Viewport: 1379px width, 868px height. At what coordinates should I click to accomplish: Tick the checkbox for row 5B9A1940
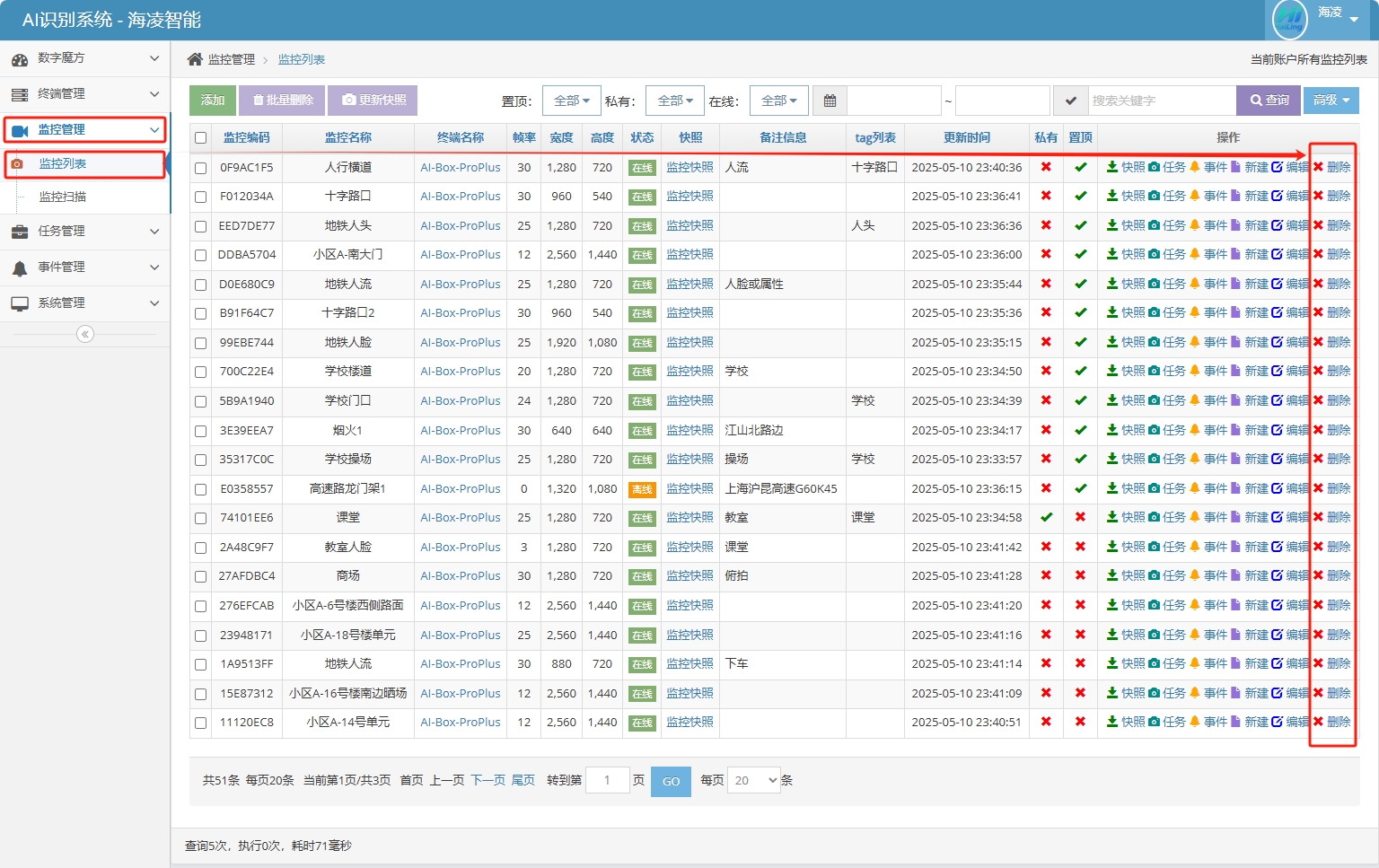(x=201, y=401)
